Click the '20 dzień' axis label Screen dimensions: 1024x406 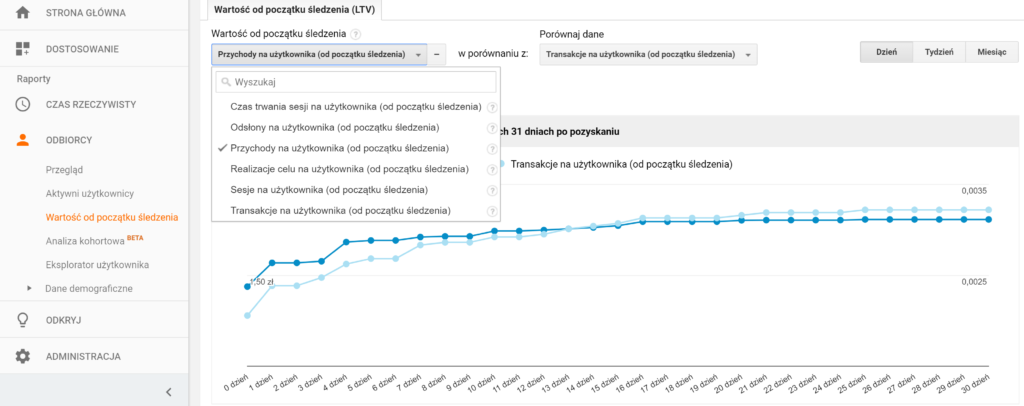click(730, 385)
